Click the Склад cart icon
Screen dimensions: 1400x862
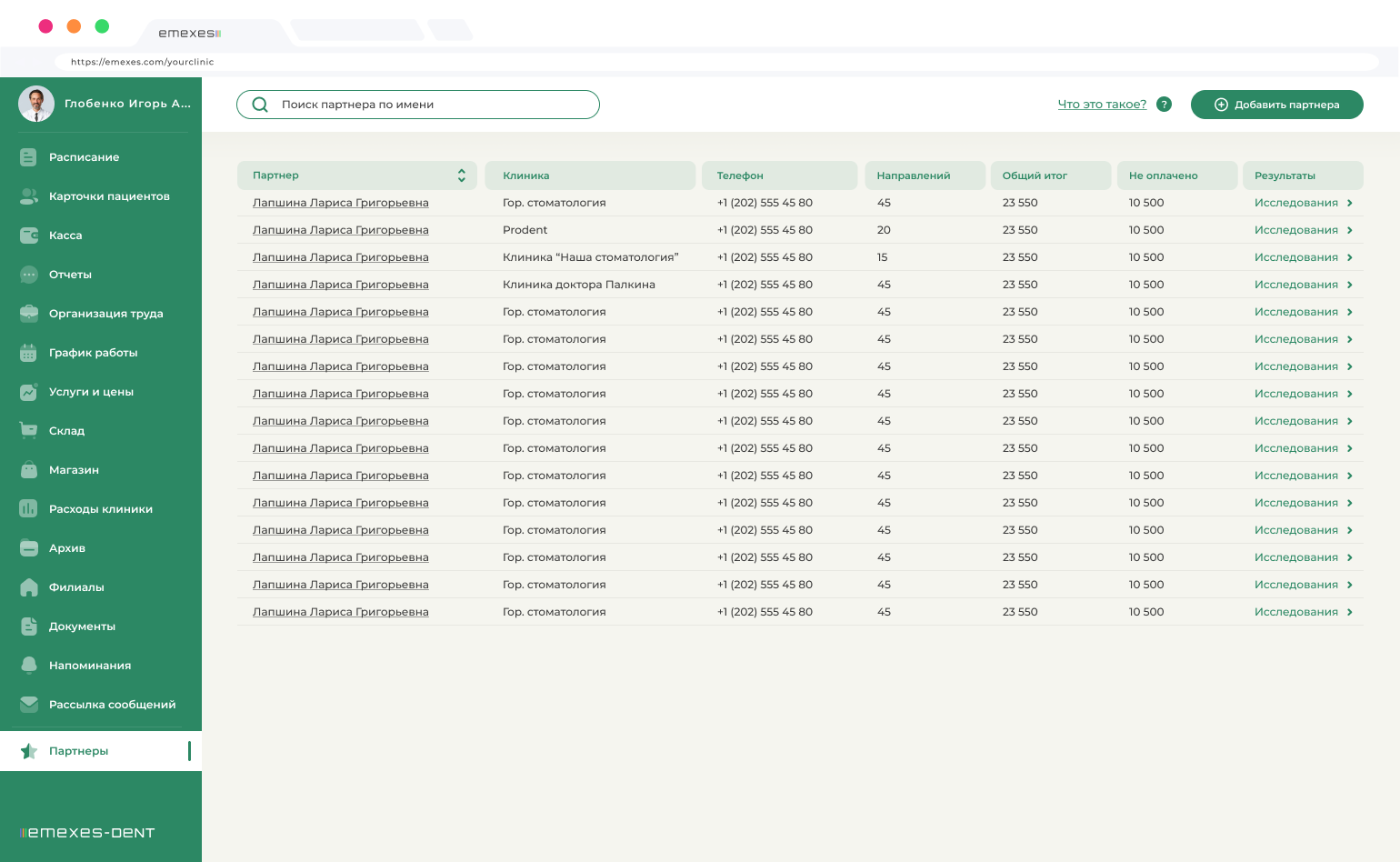point(28,431)
